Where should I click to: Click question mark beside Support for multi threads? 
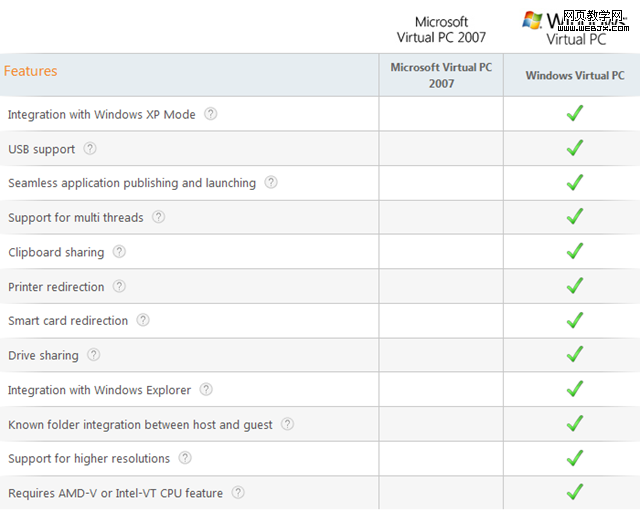click(x=158, y=217)
